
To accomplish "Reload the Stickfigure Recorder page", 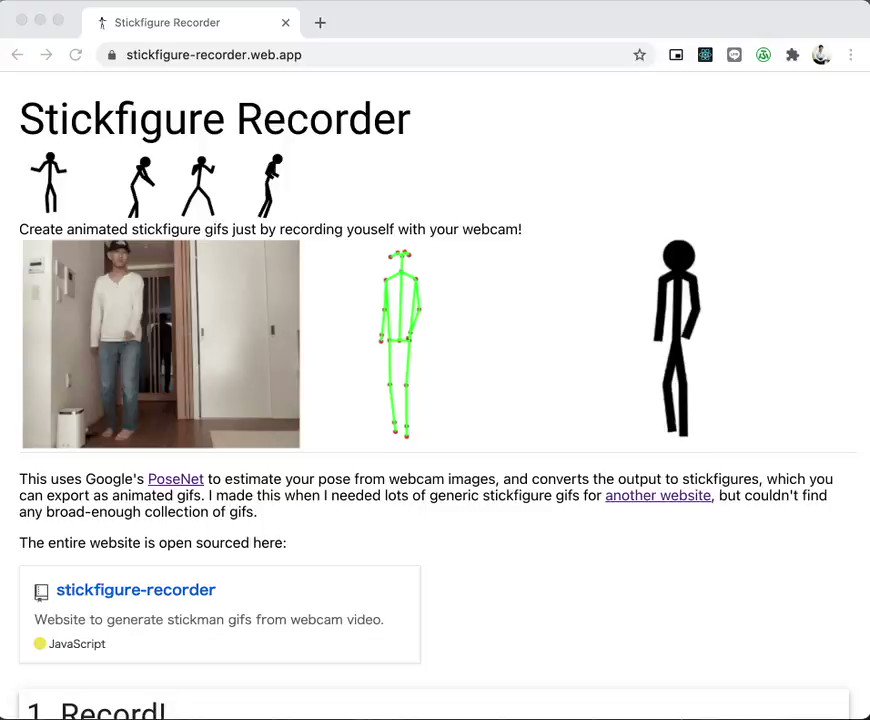I will tap(75, 54).
